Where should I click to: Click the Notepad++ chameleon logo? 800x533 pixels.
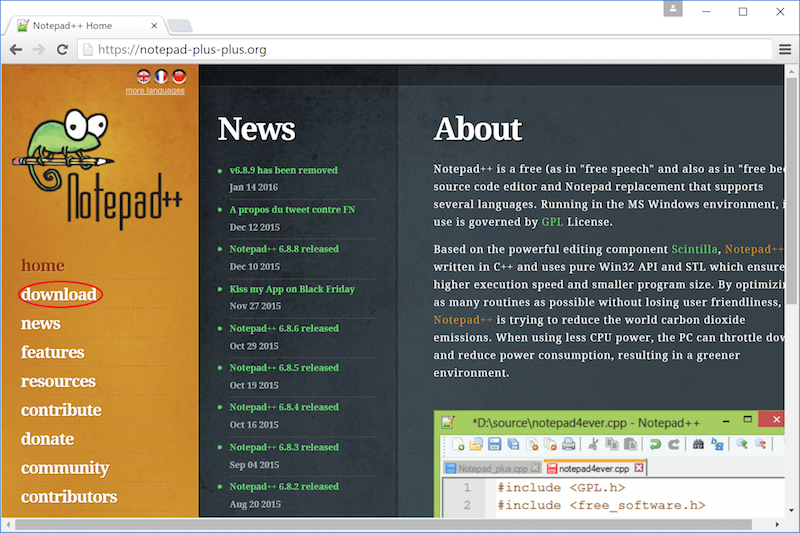pyautogui.click(x=97, y=168)
